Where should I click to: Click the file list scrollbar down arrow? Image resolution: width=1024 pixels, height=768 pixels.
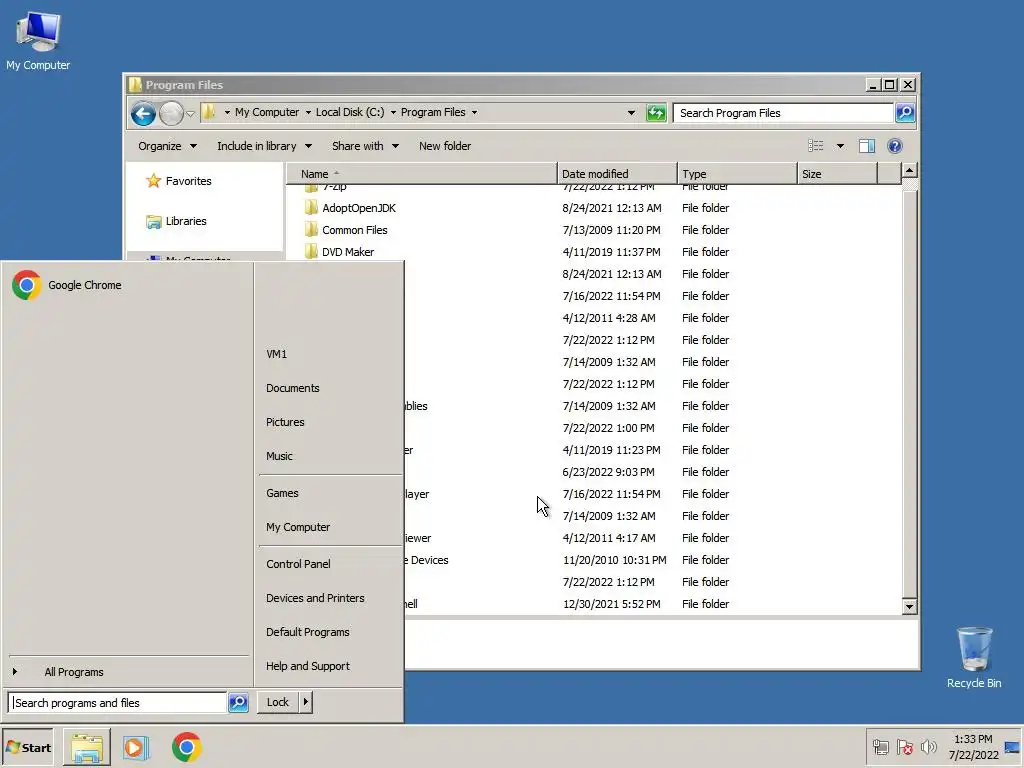pos(909,607)
